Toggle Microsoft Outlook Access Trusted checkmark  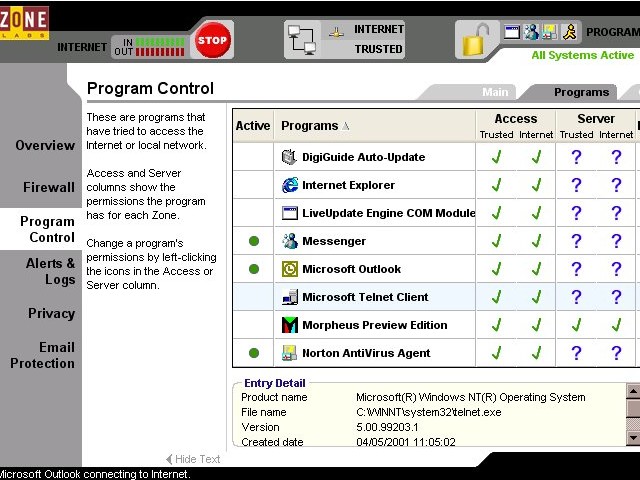pyautogui.click(x=496, y=269)
